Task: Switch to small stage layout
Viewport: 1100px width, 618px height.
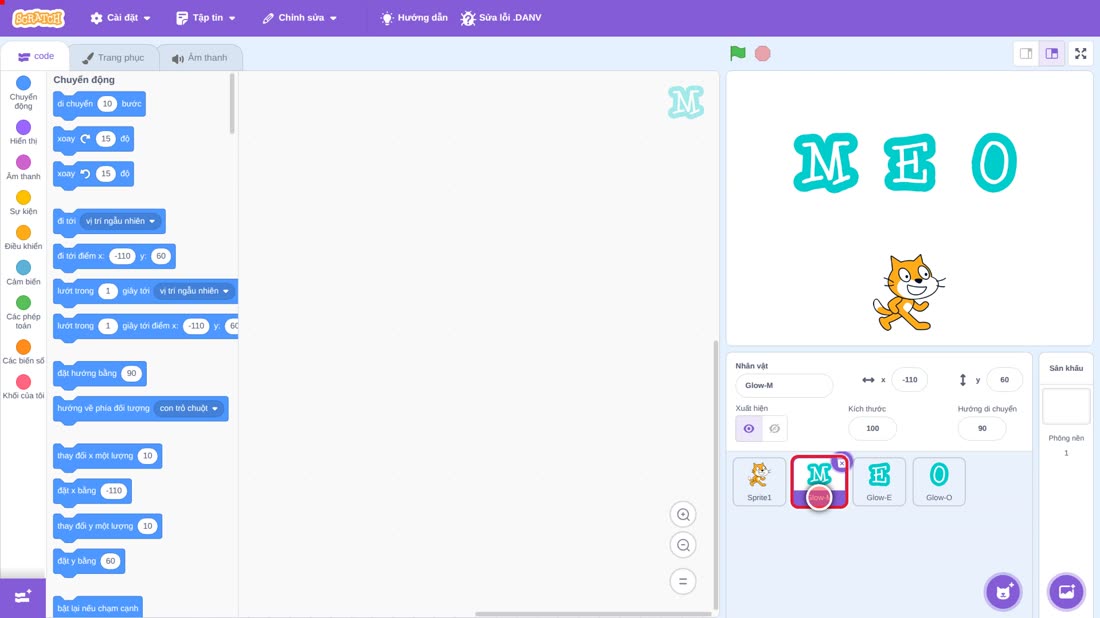Action: point(1026,53)
